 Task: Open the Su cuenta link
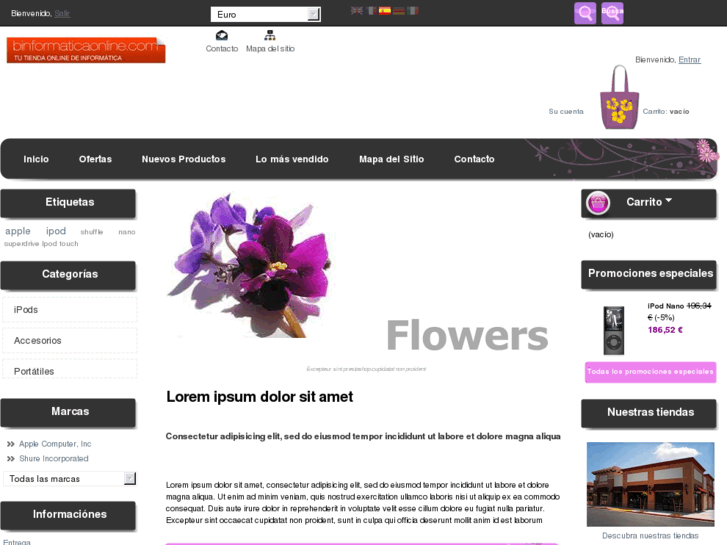[566, 111]
